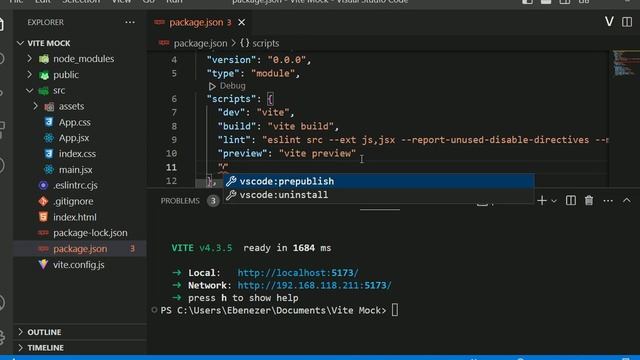Viewport: 640px width, 360px height.
Task: Create a new terminal with plus icon
Action: point(542,200)
